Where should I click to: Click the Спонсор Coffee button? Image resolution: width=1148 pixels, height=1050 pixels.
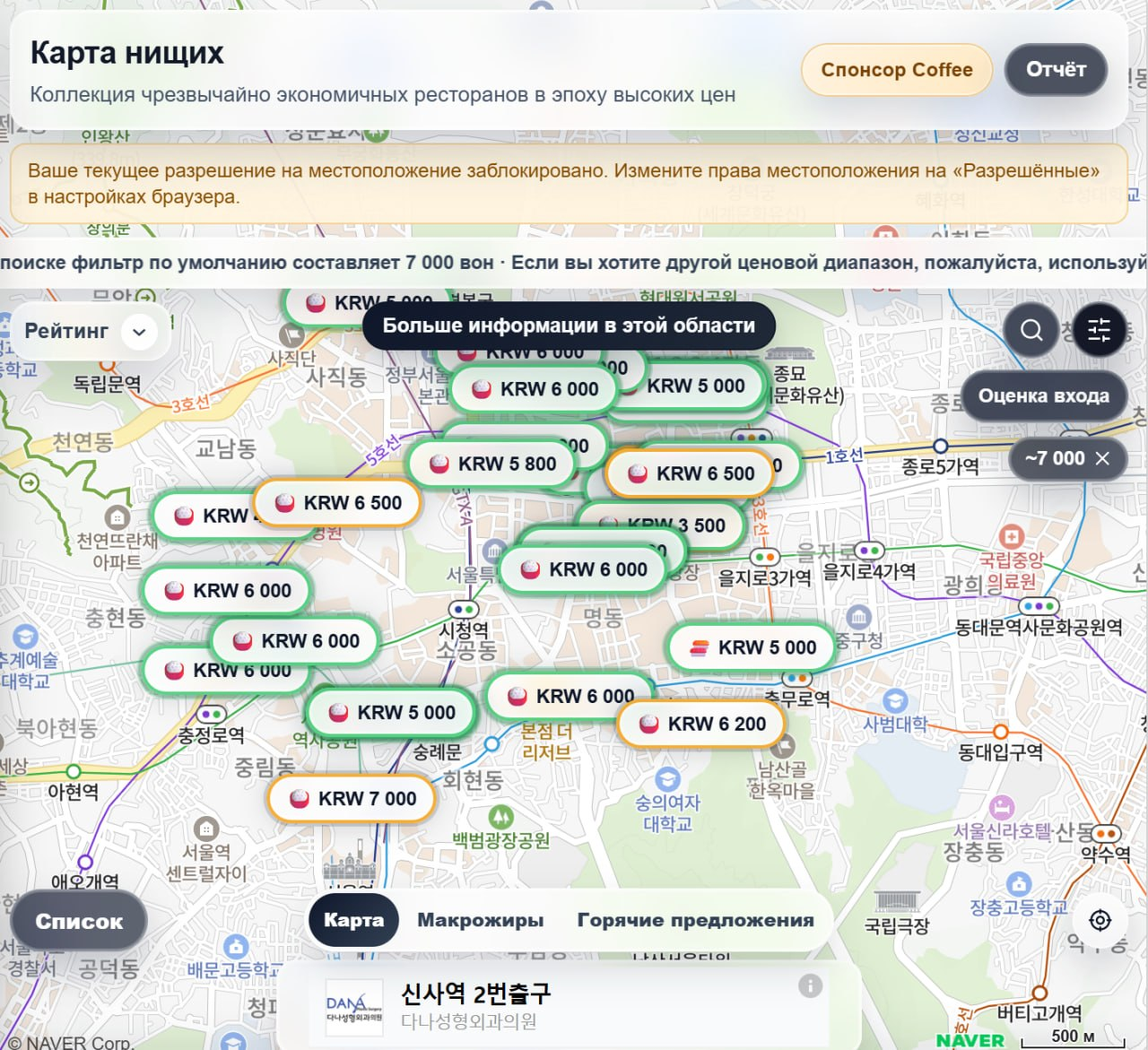(896, 70)
